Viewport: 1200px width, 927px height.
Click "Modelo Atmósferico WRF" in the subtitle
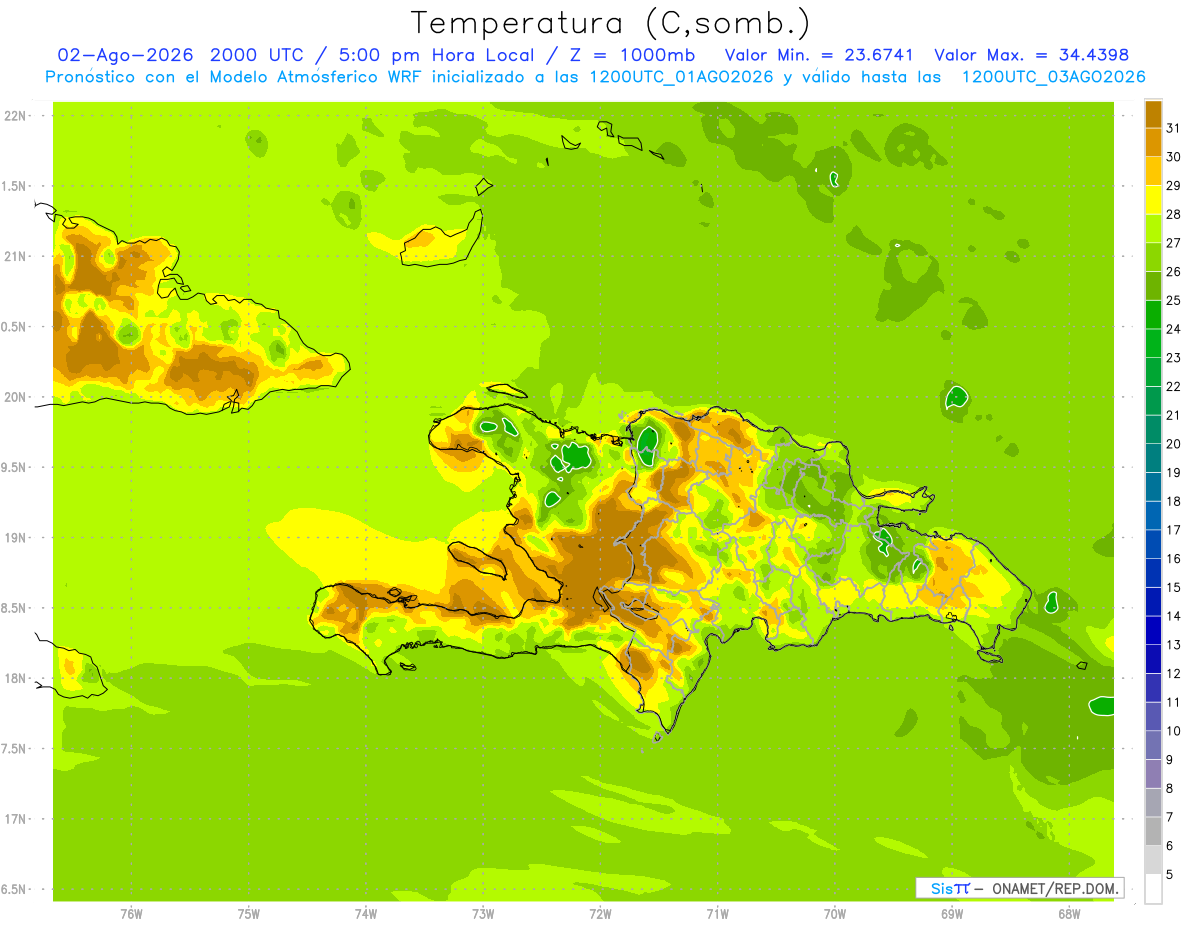323,77
